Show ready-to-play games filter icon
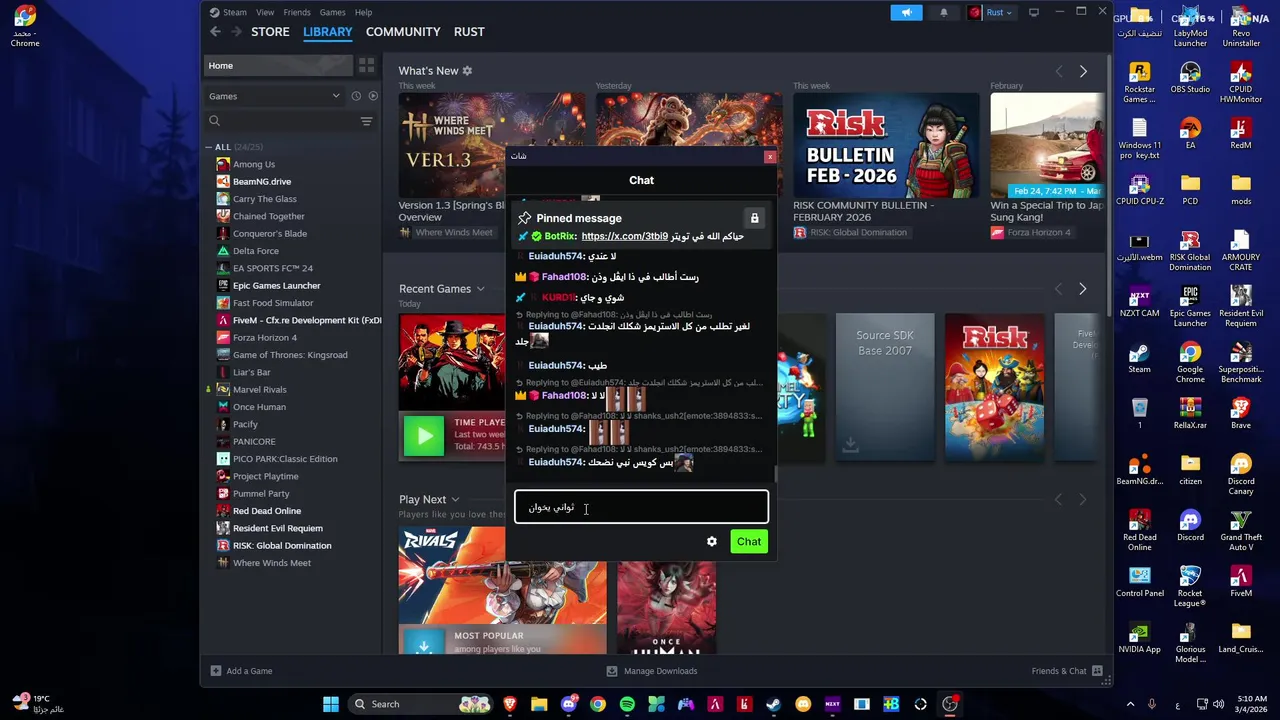The image size is (1280, 720). [373, 96]
